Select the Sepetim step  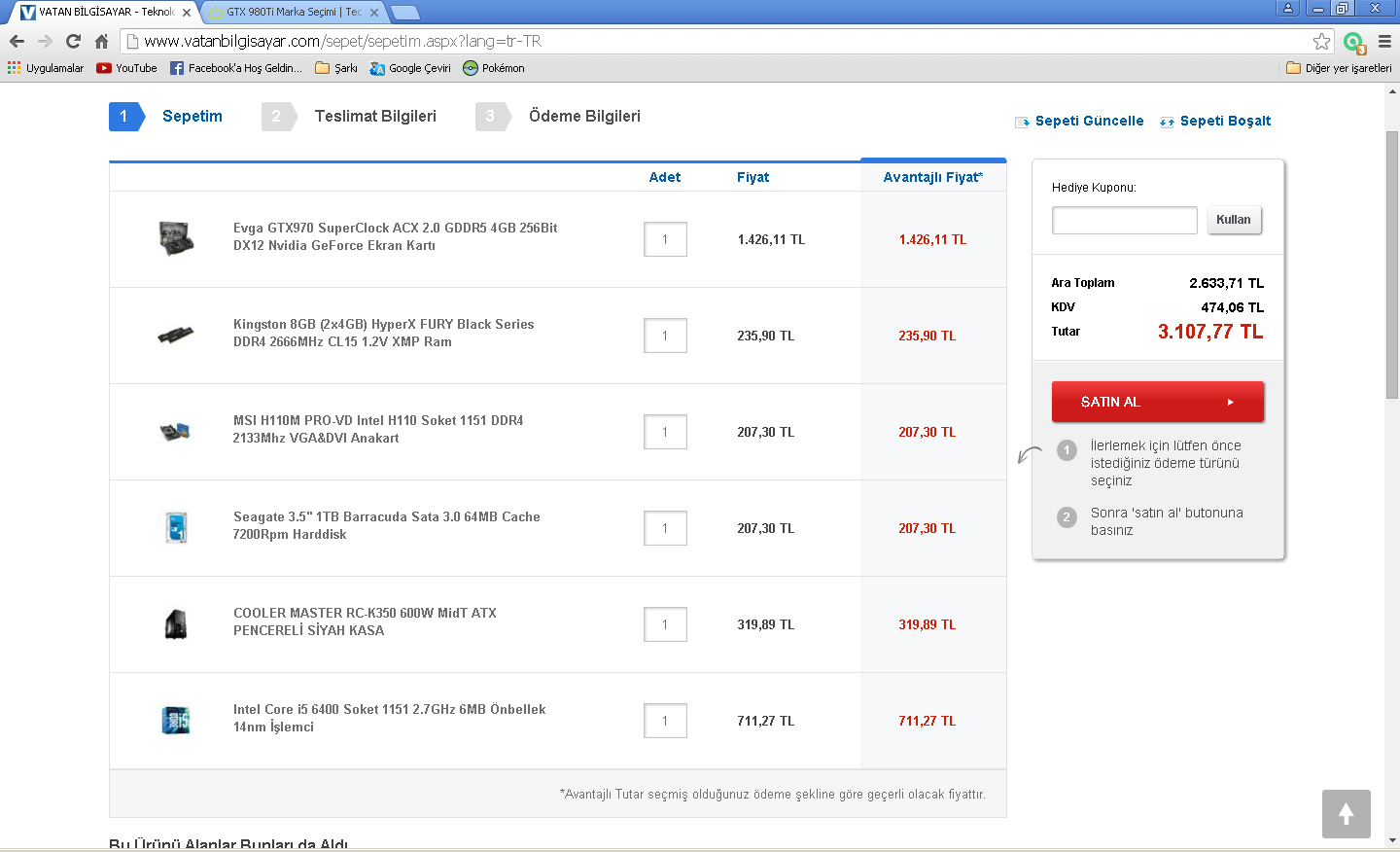(166, 117)
